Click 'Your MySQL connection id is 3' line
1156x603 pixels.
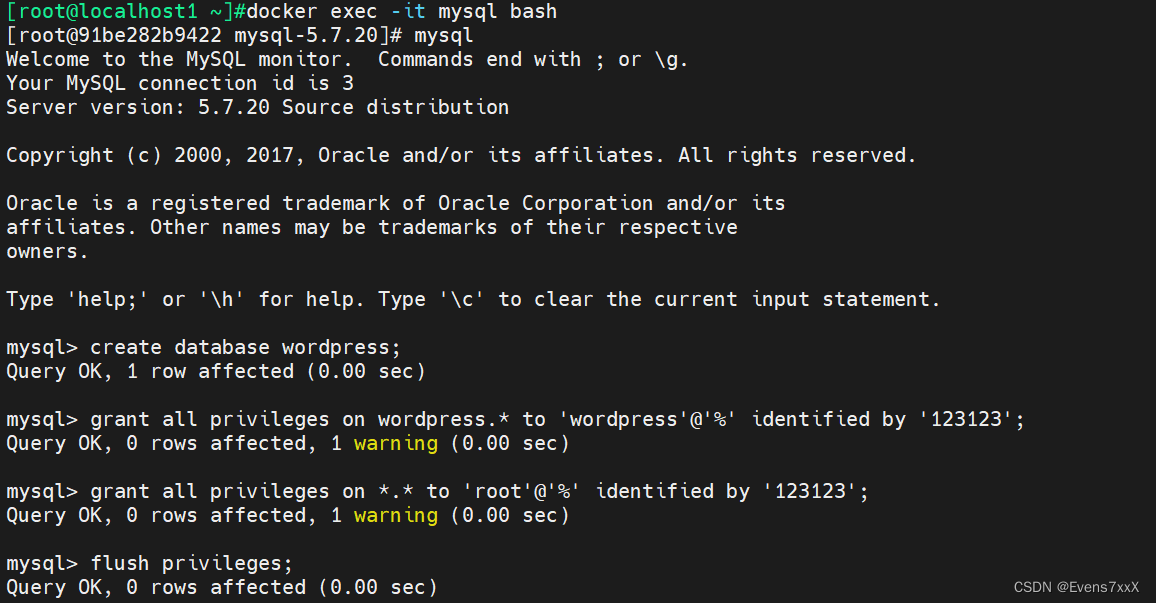(180, 83)
